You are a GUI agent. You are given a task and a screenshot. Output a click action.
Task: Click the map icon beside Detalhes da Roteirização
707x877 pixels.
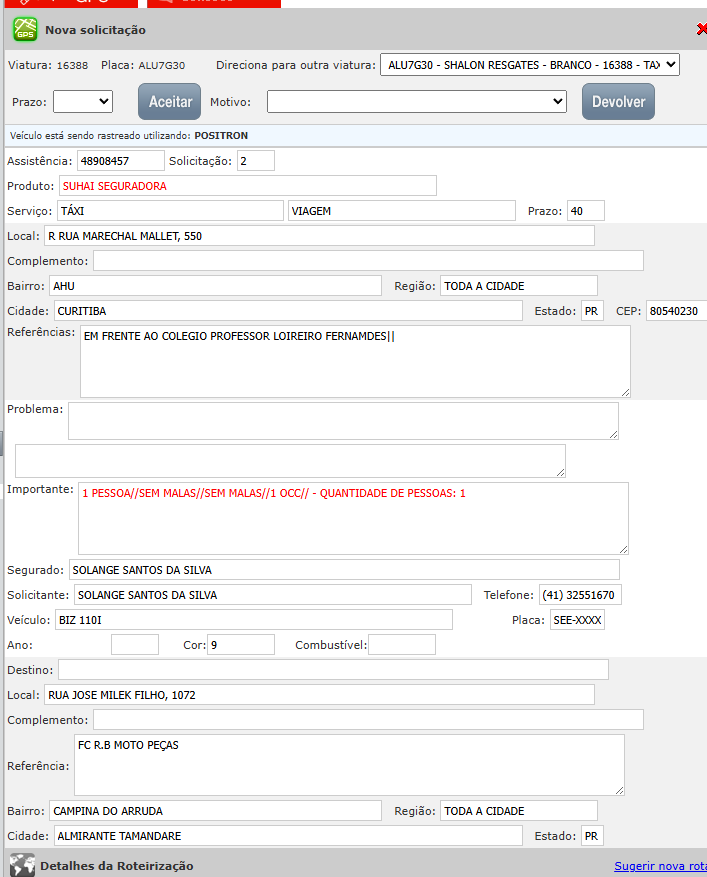pyautogui.click(x=22, y=865)
